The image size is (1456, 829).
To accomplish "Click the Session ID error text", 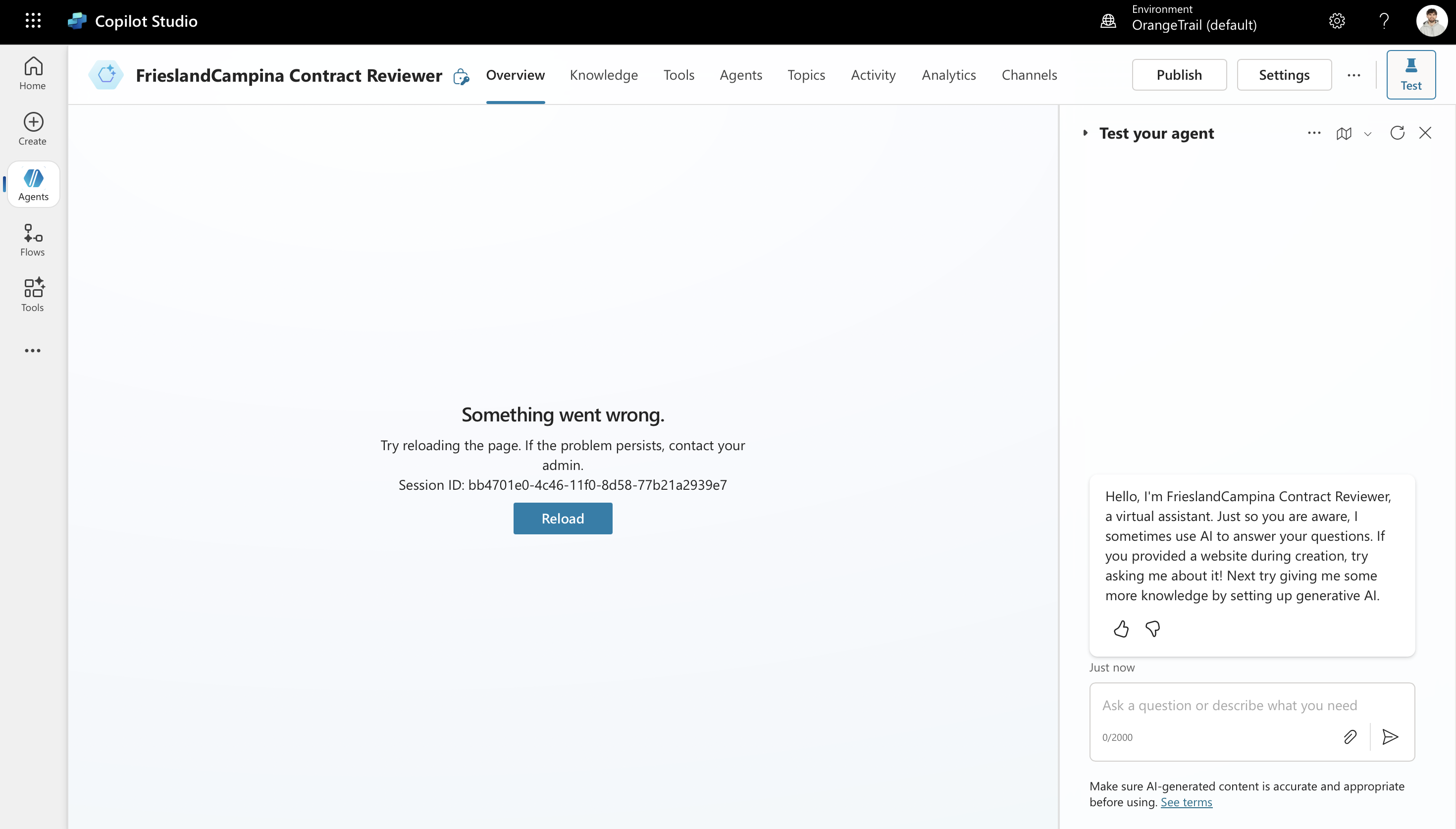I will 563,484.
